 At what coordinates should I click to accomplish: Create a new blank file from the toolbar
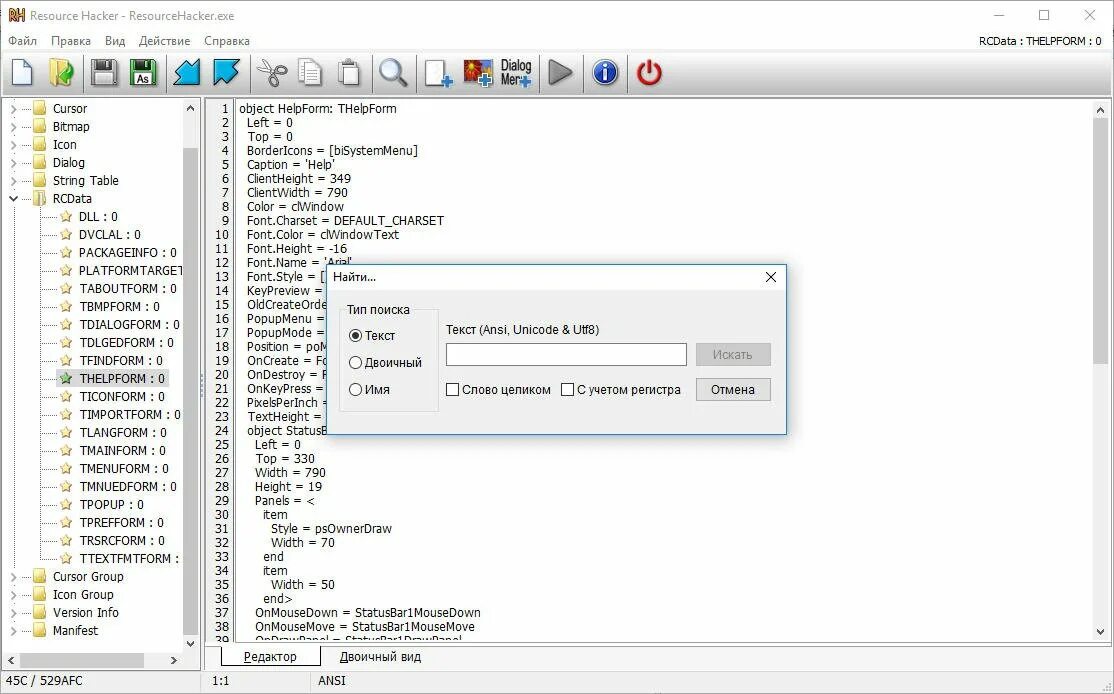(22, 72)
